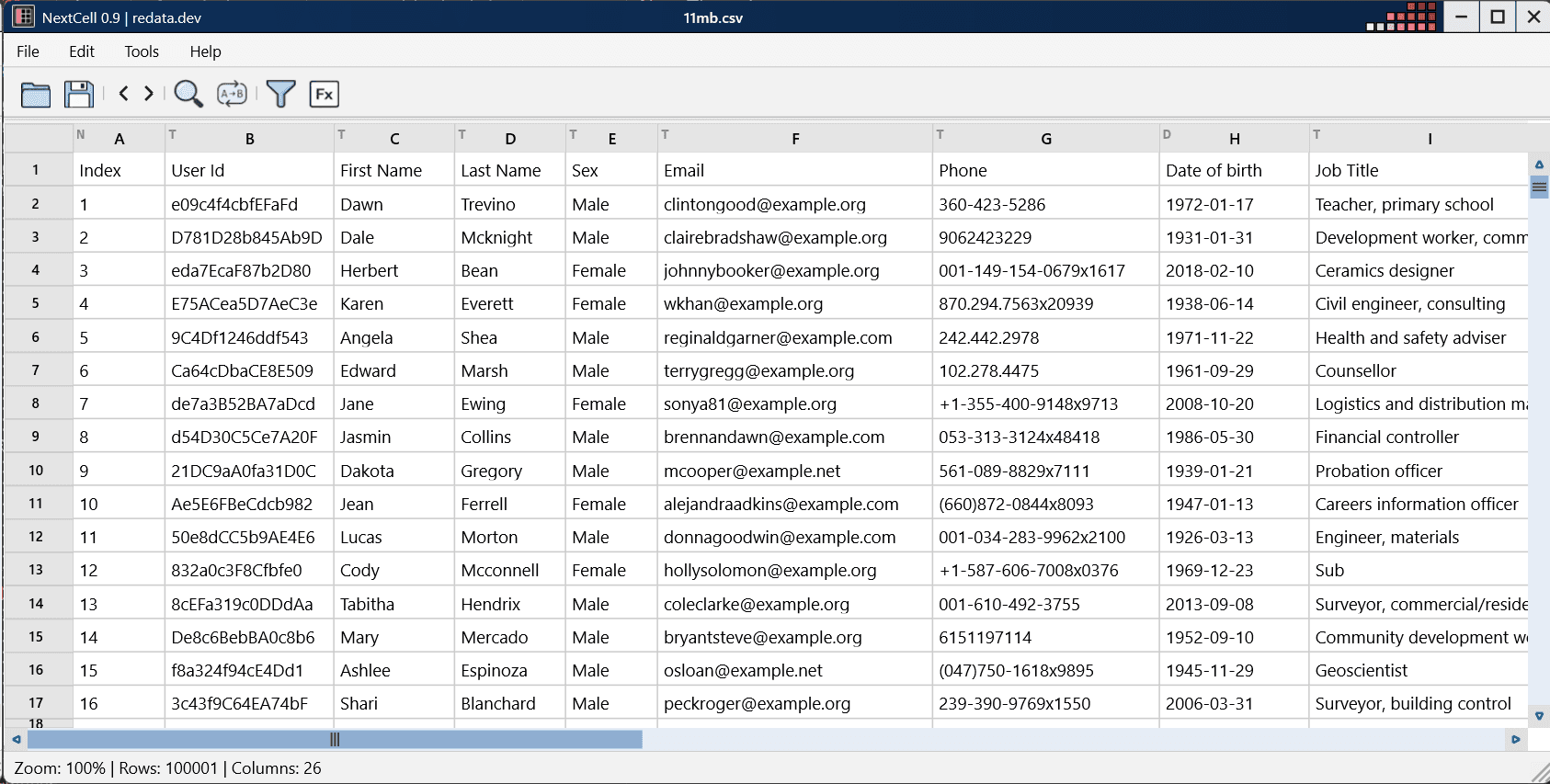Screen dimensions: 1550x784
Task: Select the phone cell 242.442.2978
Action: pyautogui.click(x=1046, y=337)
